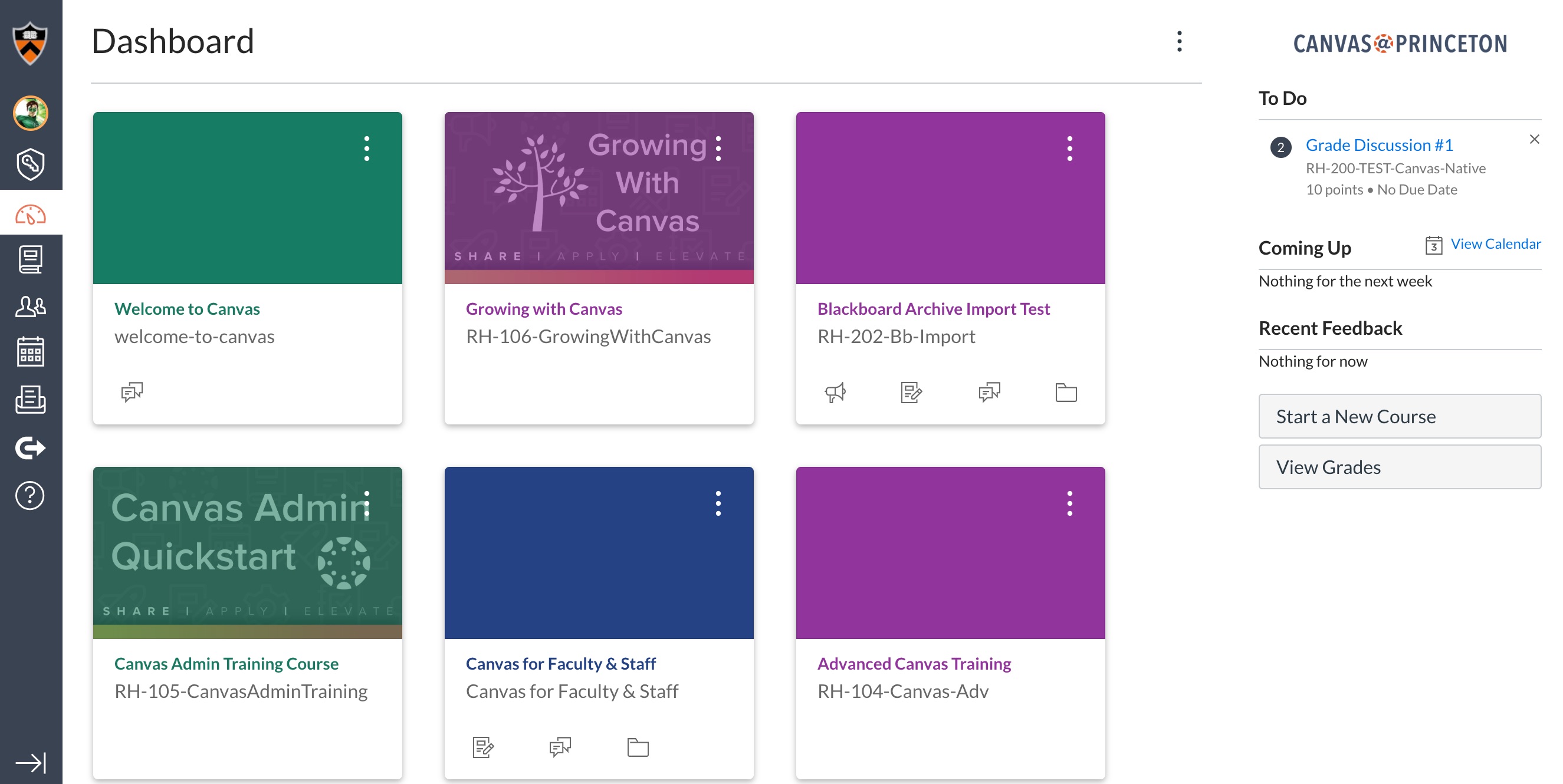Click Canvas for Faculty & Staff title
The width and height of the screenshot is (1563, 784).
(561, 663)
